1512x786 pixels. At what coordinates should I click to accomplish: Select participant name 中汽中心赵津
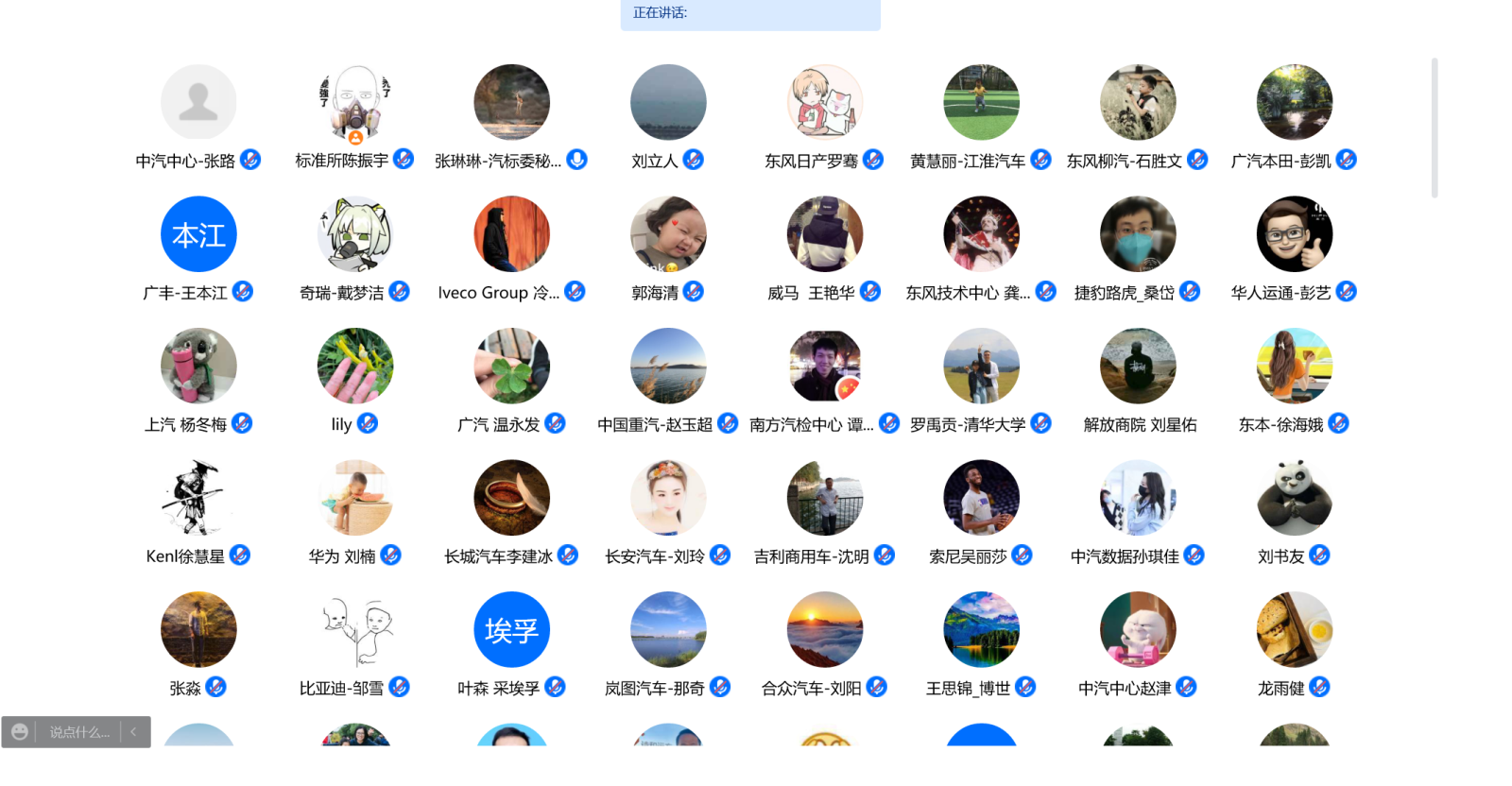pos(1125,689)
